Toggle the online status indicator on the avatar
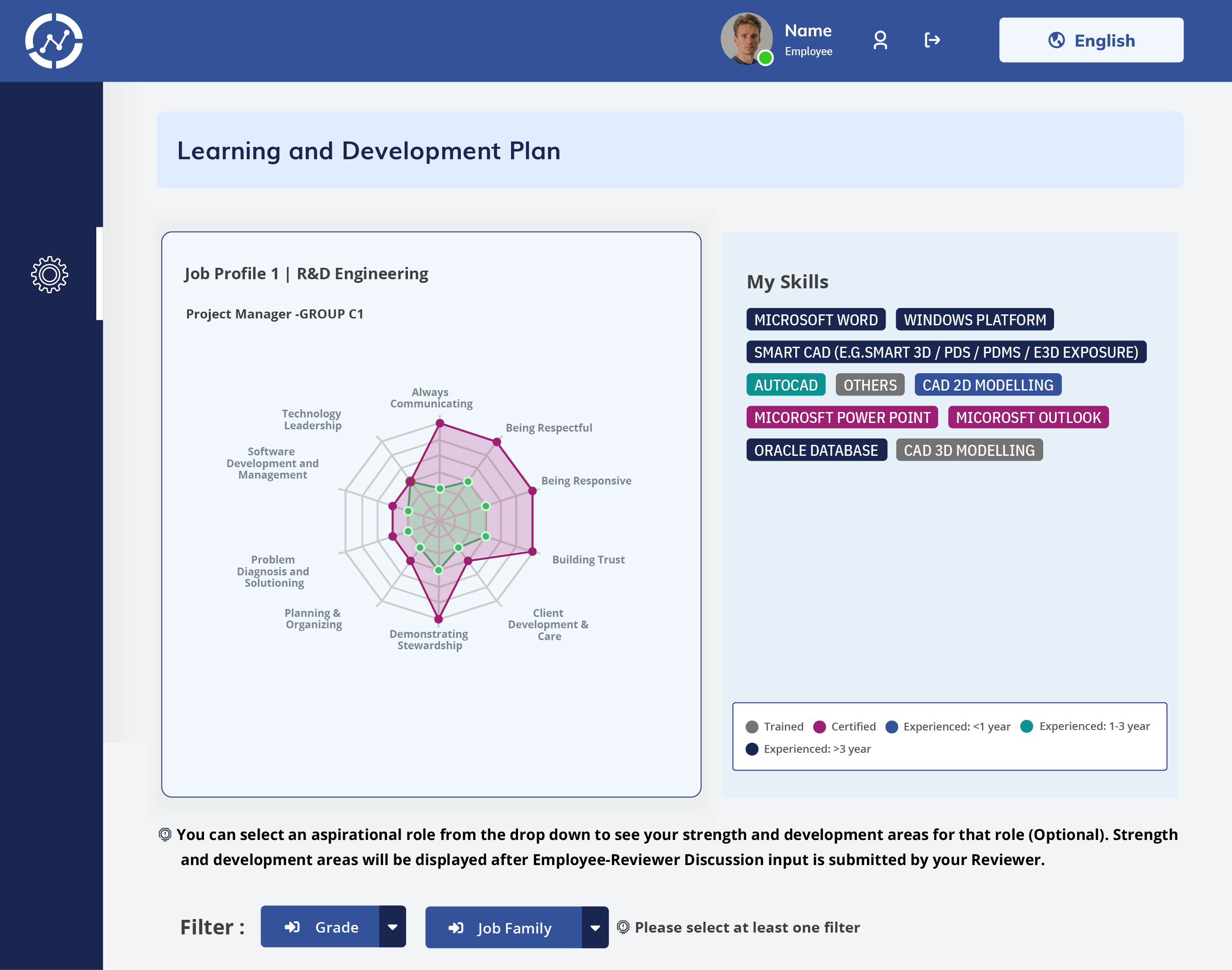 tap(766, 57)
